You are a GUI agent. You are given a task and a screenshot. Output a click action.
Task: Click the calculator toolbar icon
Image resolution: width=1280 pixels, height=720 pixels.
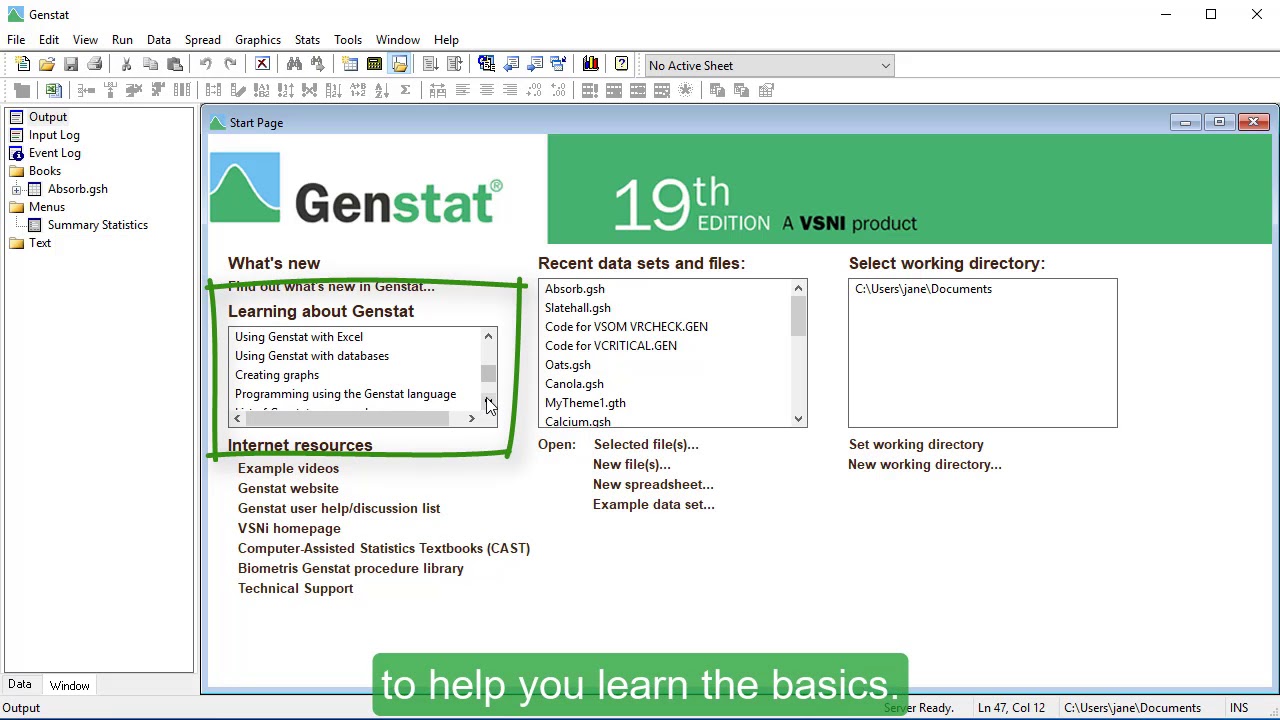point(374,65)
